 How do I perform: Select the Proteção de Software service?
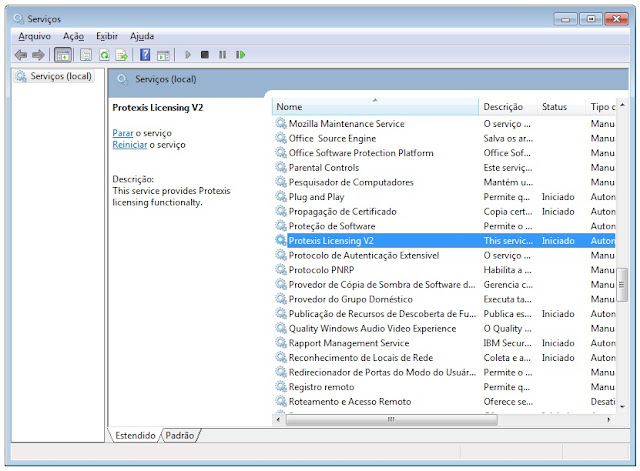[444, 226]
